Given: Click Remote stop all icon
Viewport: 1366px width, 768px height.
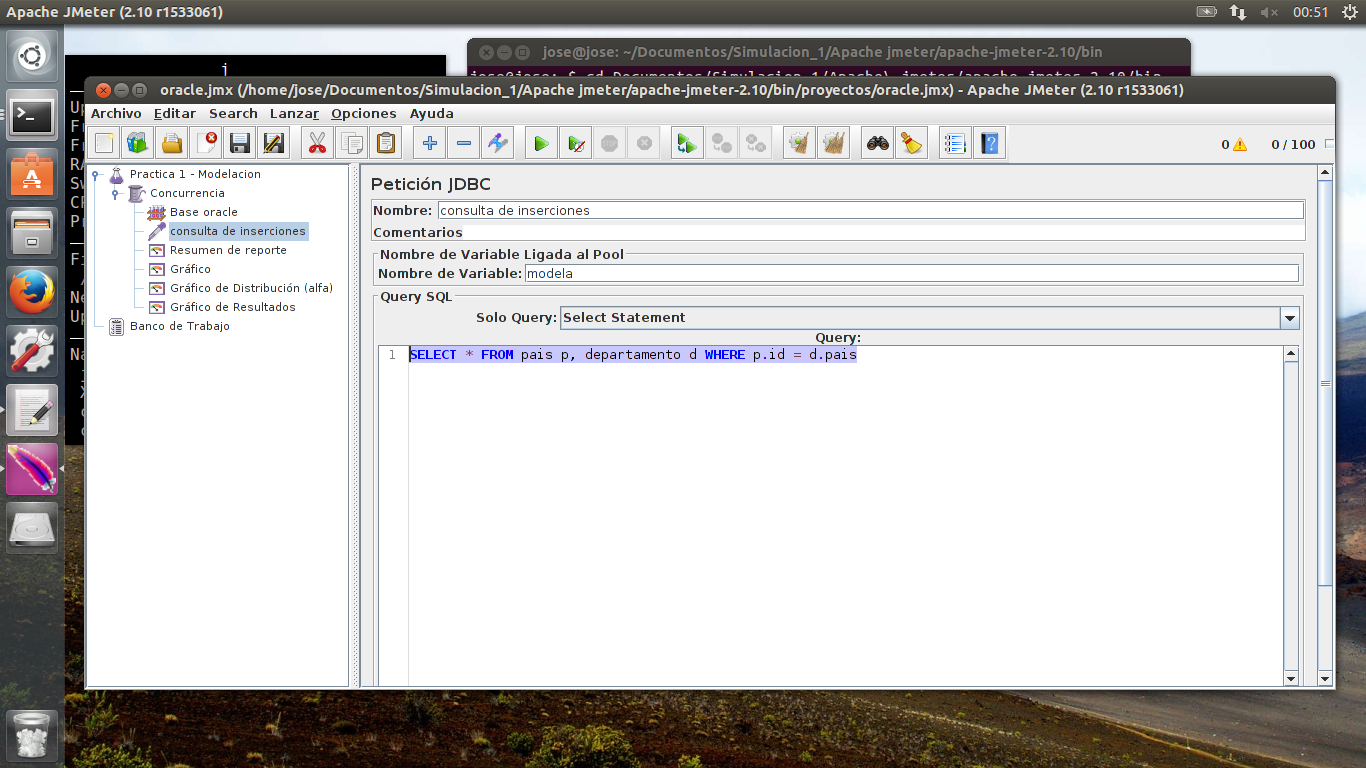Looking at the screenshot, I should click(721, 143).
